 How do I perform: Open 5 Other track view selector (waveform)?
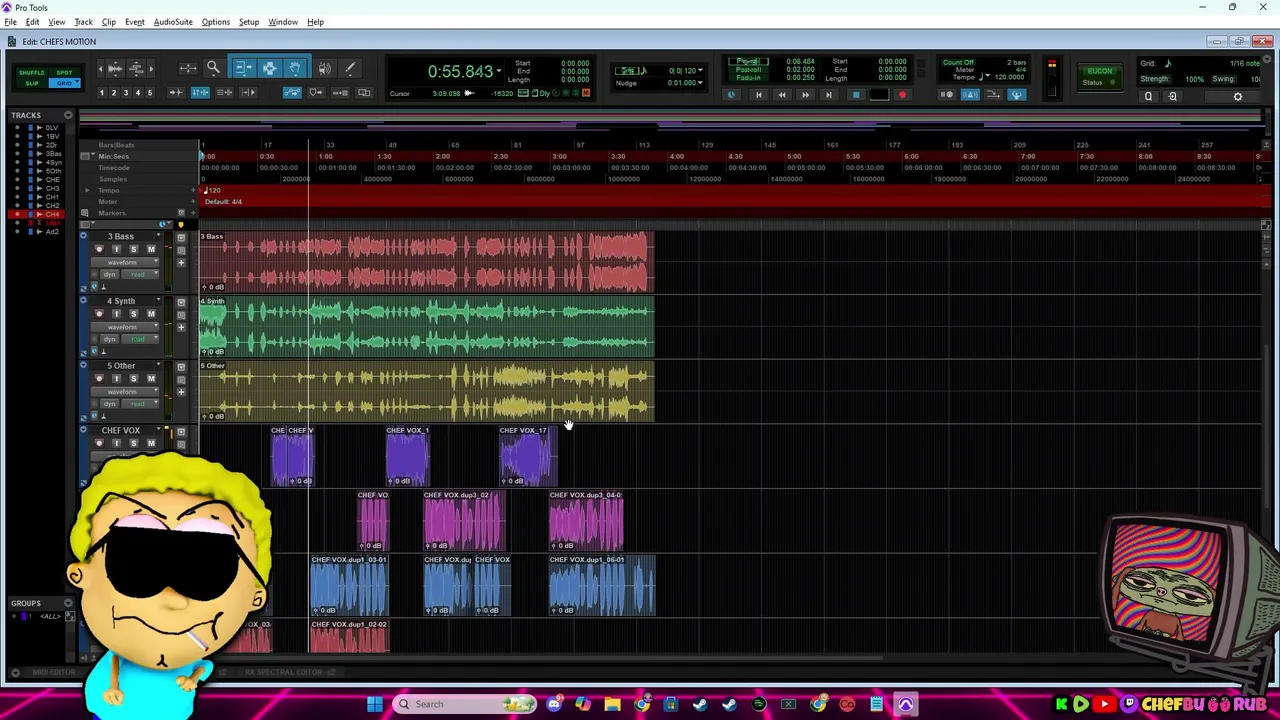(x=127, y=391)
